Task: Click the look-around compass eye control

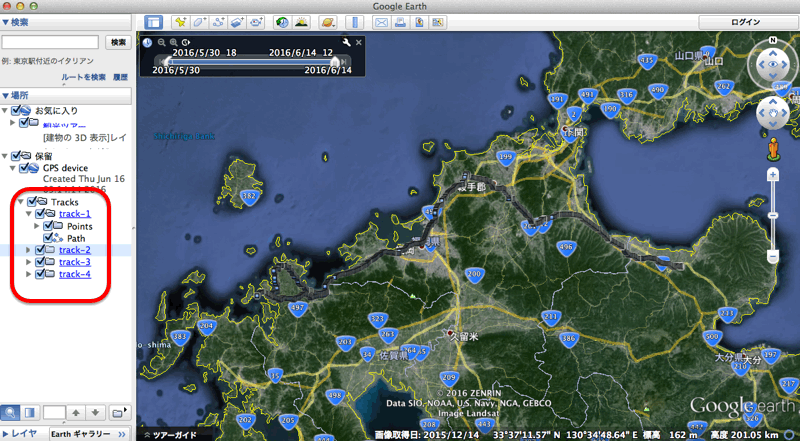Action: point(773,64)
